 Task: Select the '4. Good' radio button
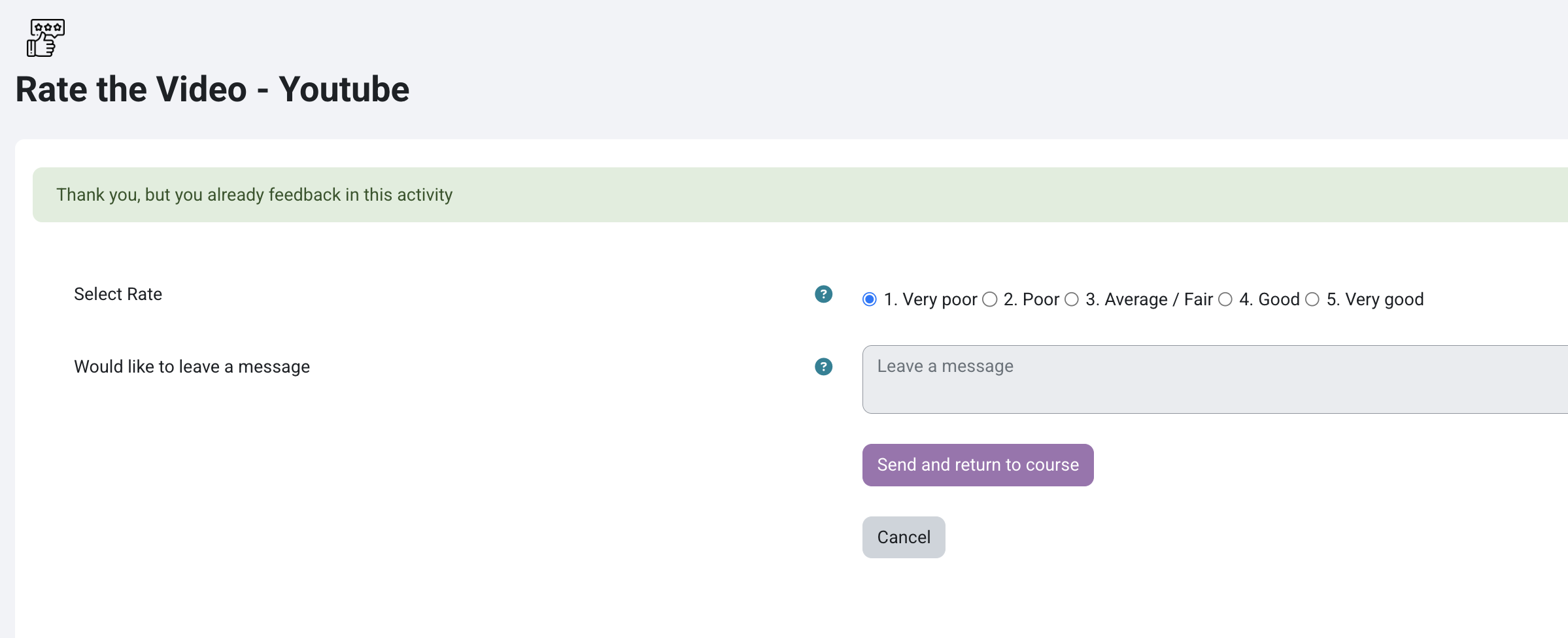tap(1225, 299)
